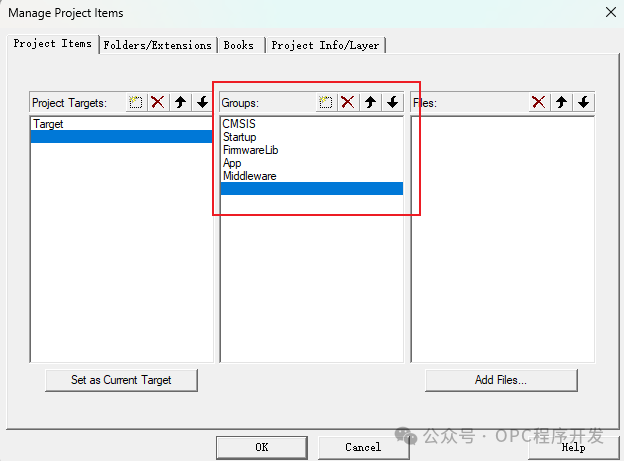Open Folders/Extensions tab
This screenshot has height=461, width=624.
tap(158, 45)
